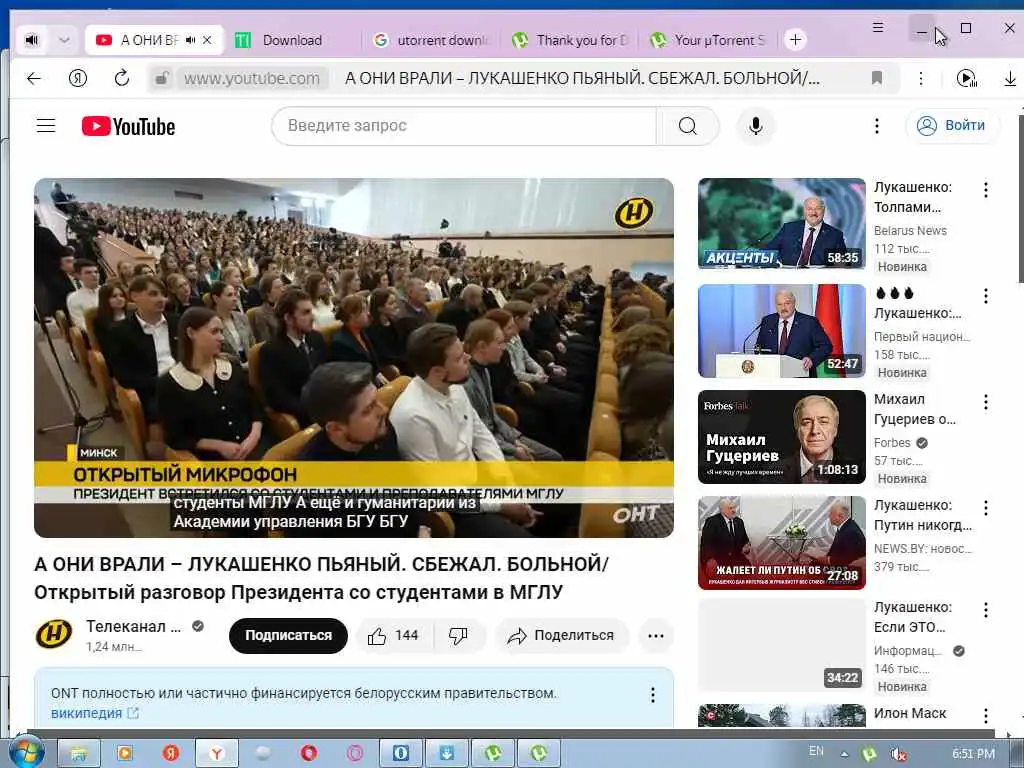The height and width of the screenshot is (768, 1024).
Task: Open the 34:22 blank video thumbnail
Action: coord(782,645)
